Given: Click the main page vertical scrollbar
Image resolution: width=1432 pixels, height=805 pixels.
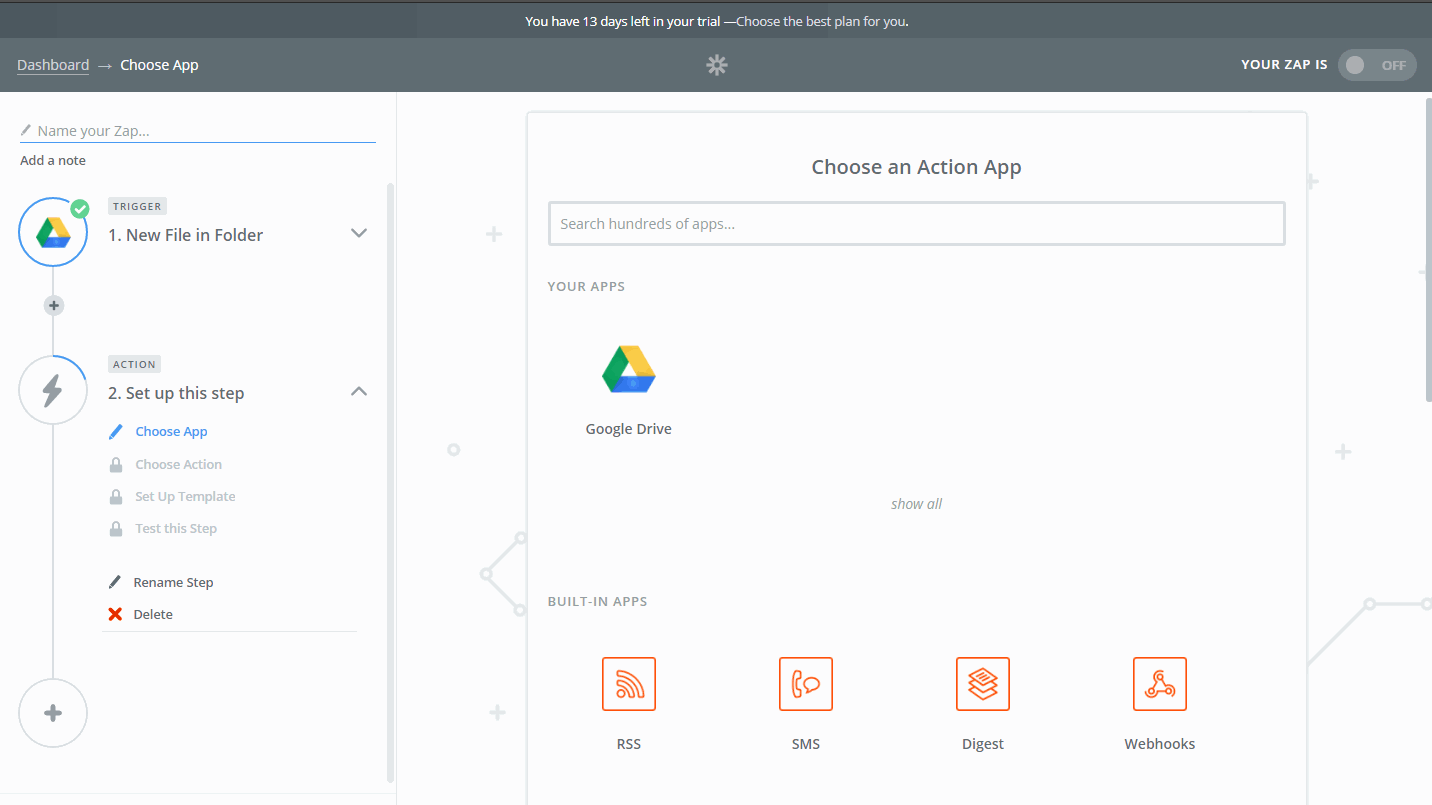Looking at the screenshot, I should pos(1427,250).
